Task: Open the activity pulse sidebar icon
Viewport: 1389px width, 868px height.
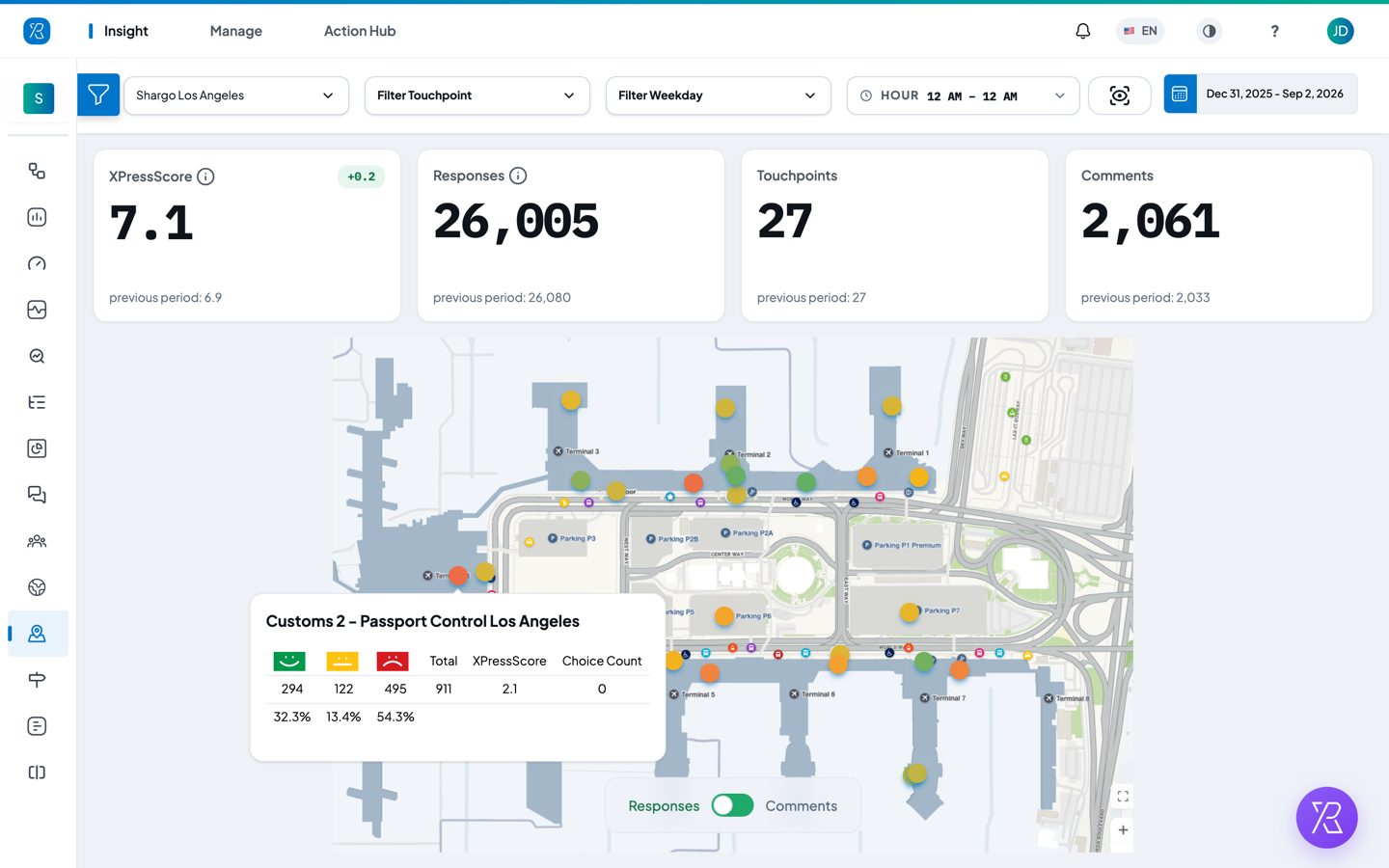Action: click(x=37, y=310)
